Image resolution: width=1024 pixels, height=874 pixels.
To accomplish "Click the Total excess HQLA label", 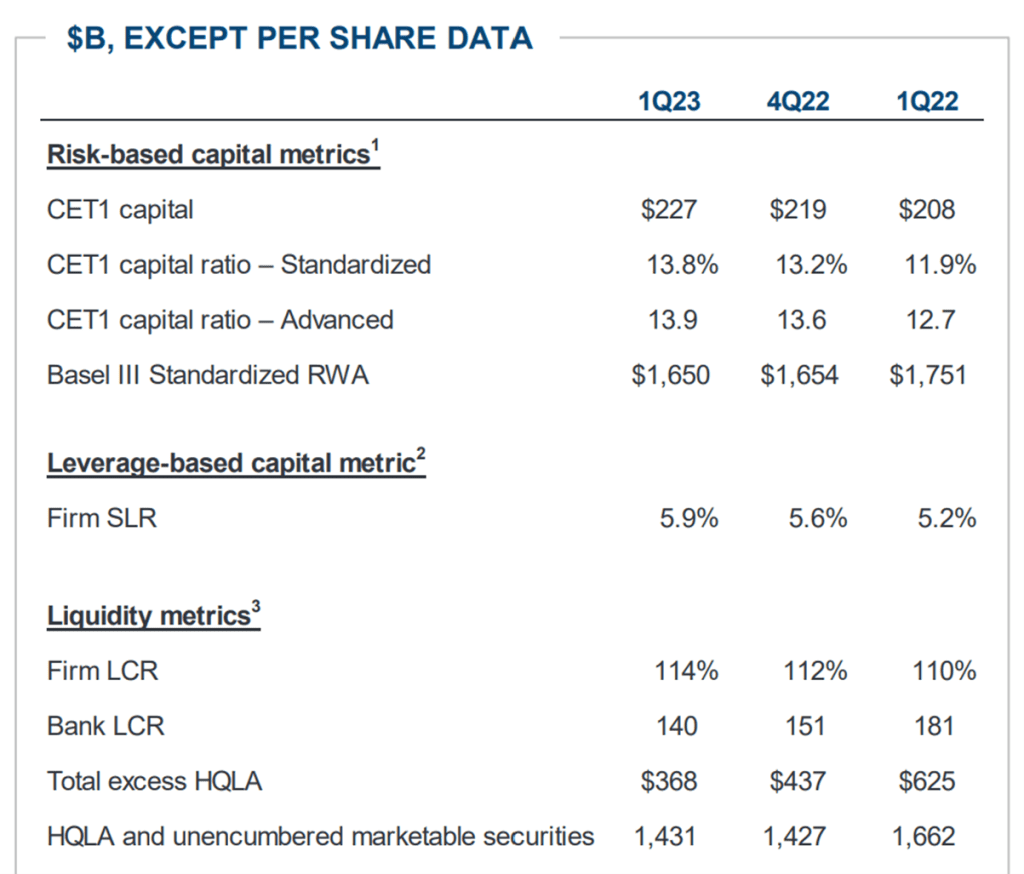I will tap(154, 780).
